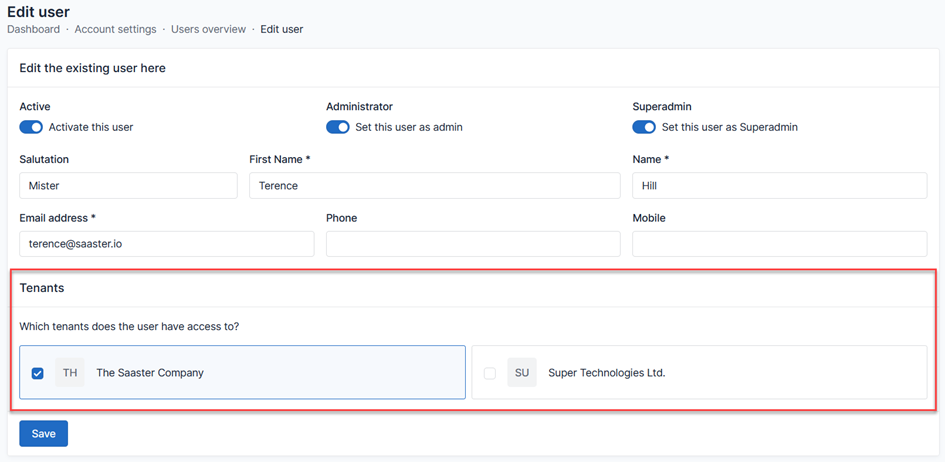The height and width of the screenshot is (462, 945).
Task: Disable the Set this user as admin switch
Action: (338, 127)
